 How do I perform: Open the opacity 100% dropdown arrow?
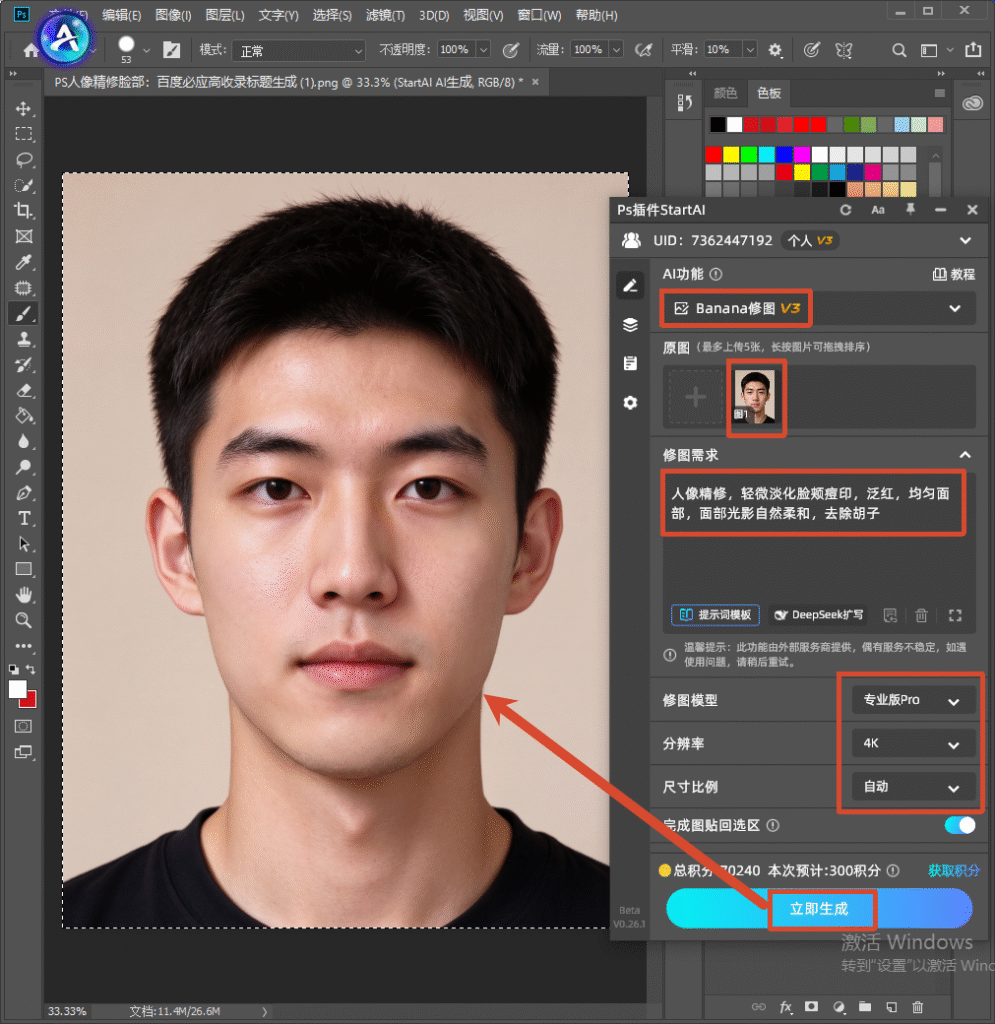coord(484,50)
